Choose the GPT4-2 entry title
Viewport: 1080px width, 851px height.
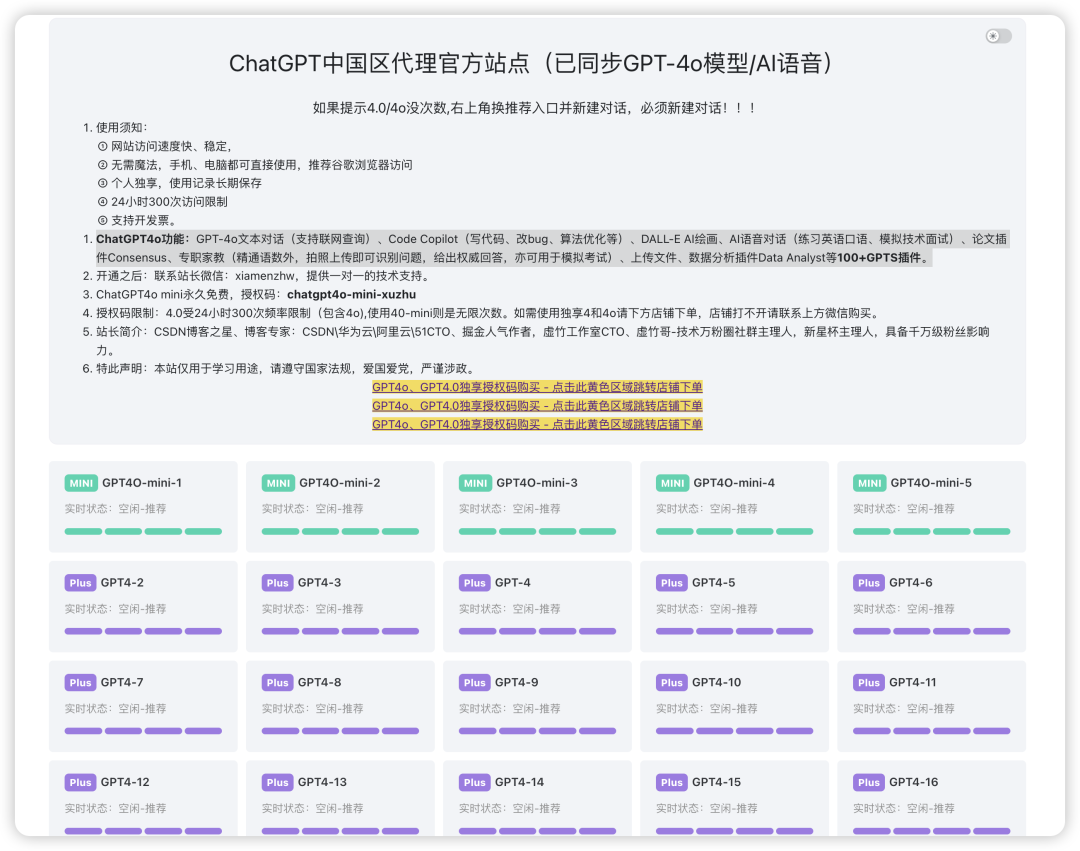tap(122, 583)
